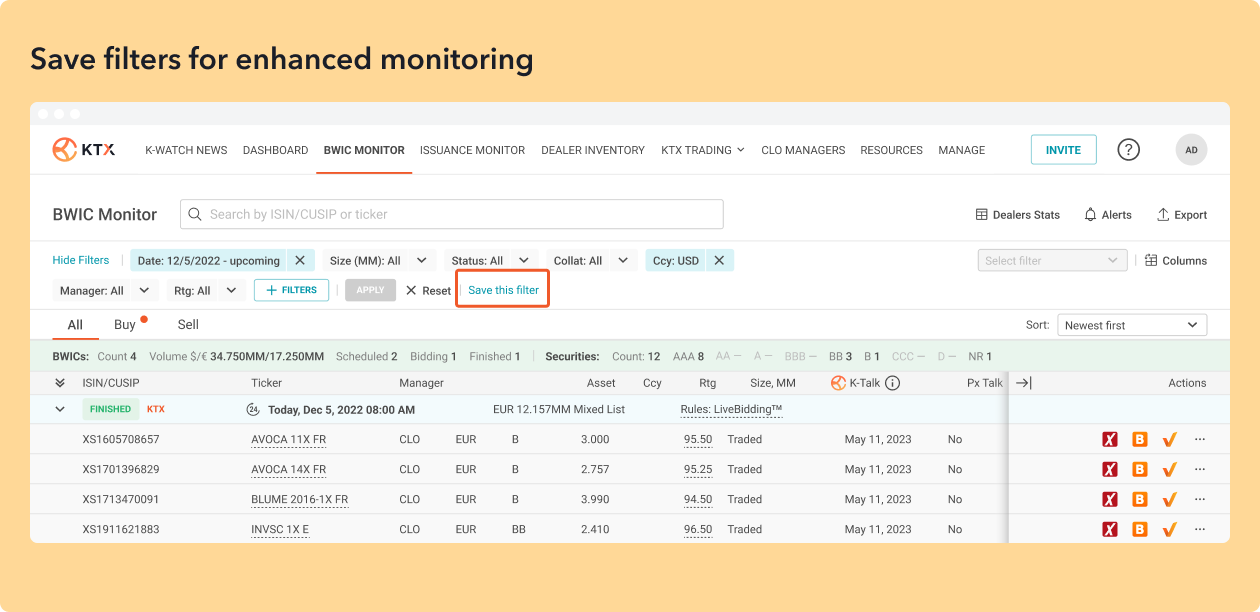Click the KTX logo icon
This screenshot has width=1260, height=612.
tap(65, 150)
